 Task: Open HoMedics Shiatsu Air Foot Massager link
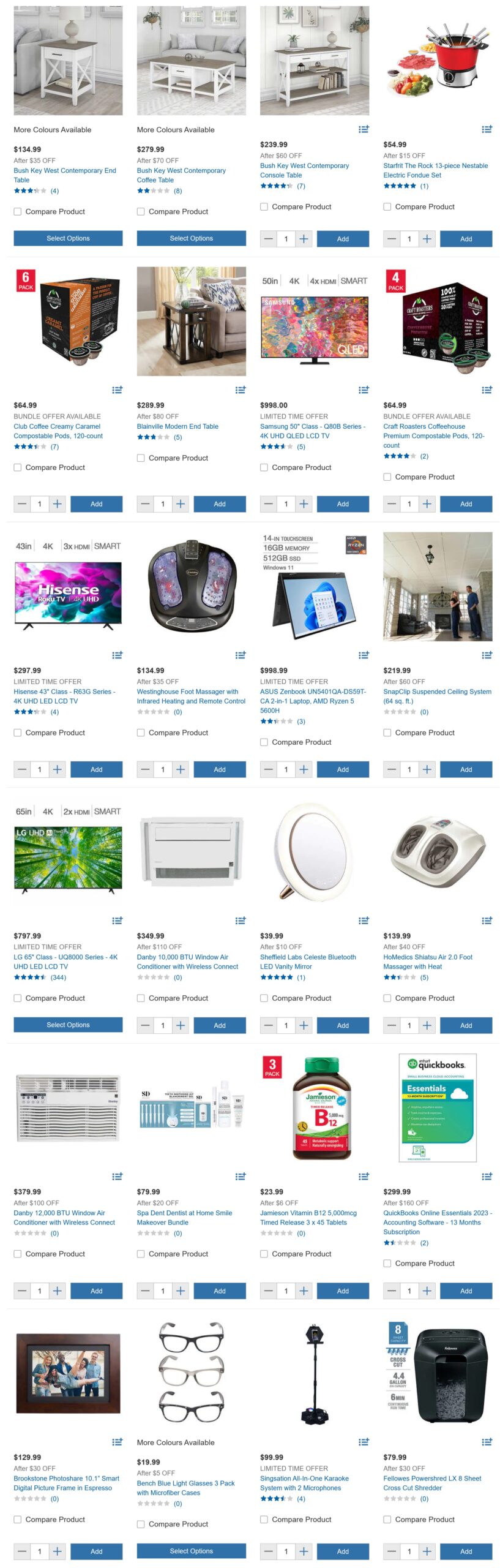(x=428, y=962)
